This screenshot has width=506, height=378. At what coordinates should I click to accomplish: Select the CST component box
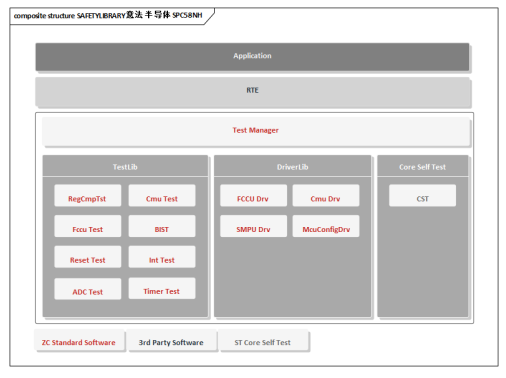coord(422,196)
